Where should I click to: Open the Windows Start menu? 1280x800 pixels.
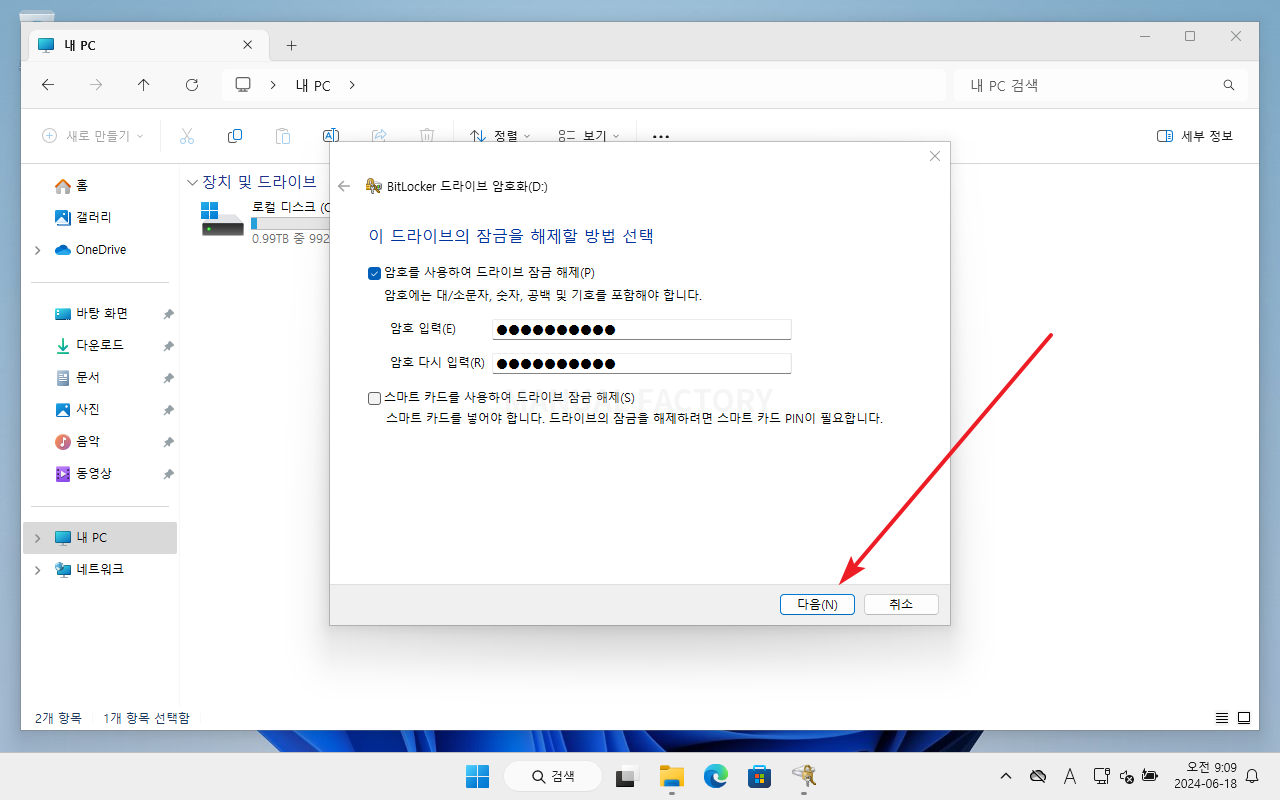478,776
